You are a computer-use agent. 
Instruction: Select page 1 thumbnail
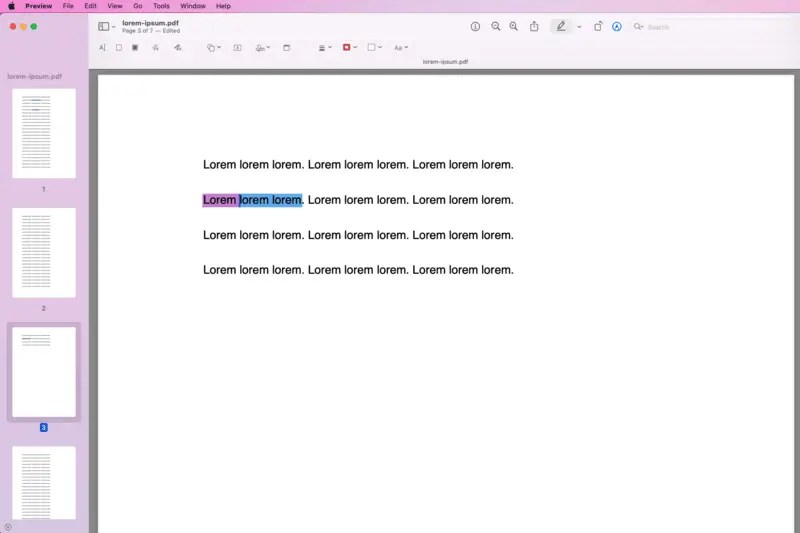[x=44, y=134]
